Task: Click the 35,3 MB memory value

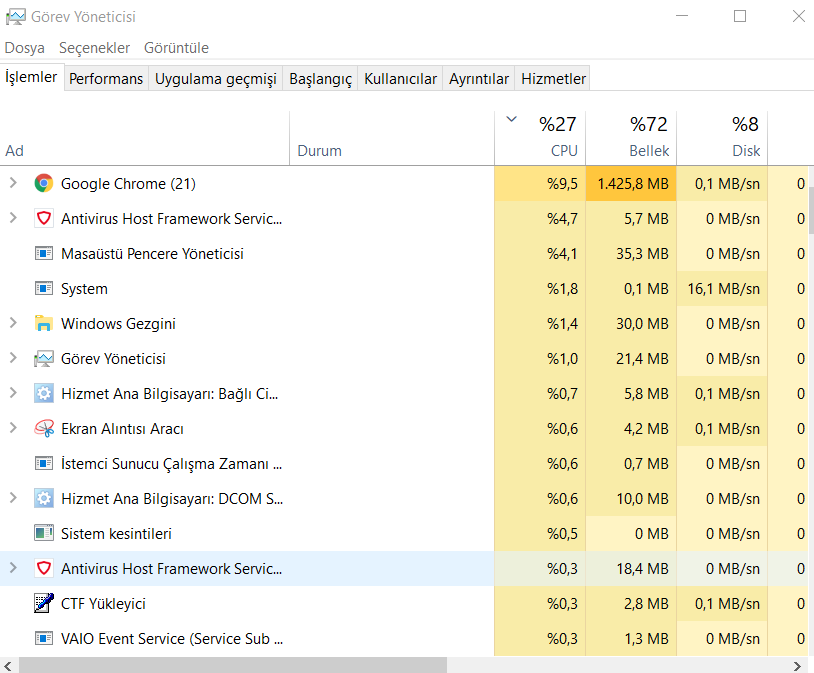Action: tap(642, 253)
